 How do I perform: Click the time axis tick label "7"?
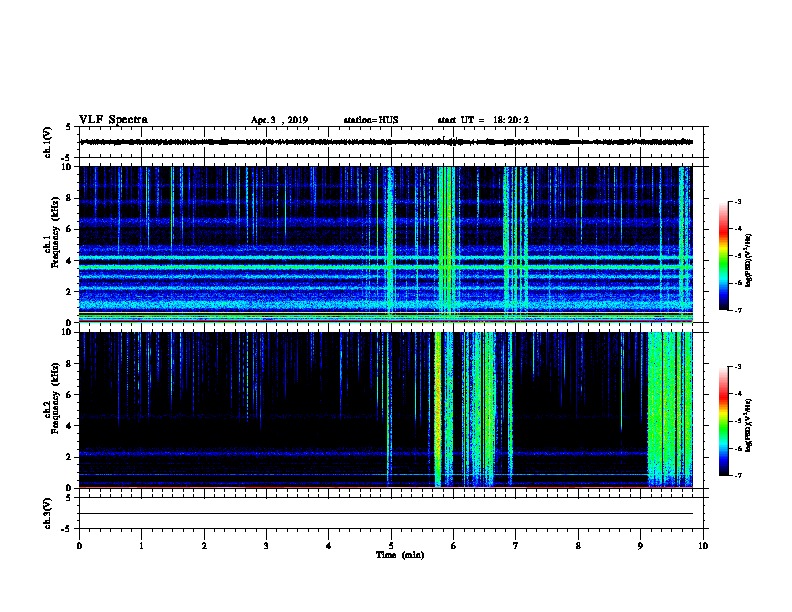(x=516, y=546)
